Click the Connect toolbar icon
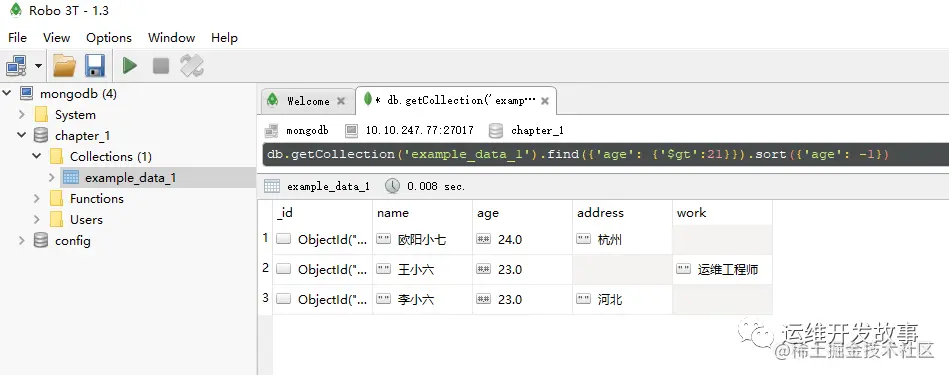Image resolution: width=949 pixels, height=375 pixels. click(16, 65)
